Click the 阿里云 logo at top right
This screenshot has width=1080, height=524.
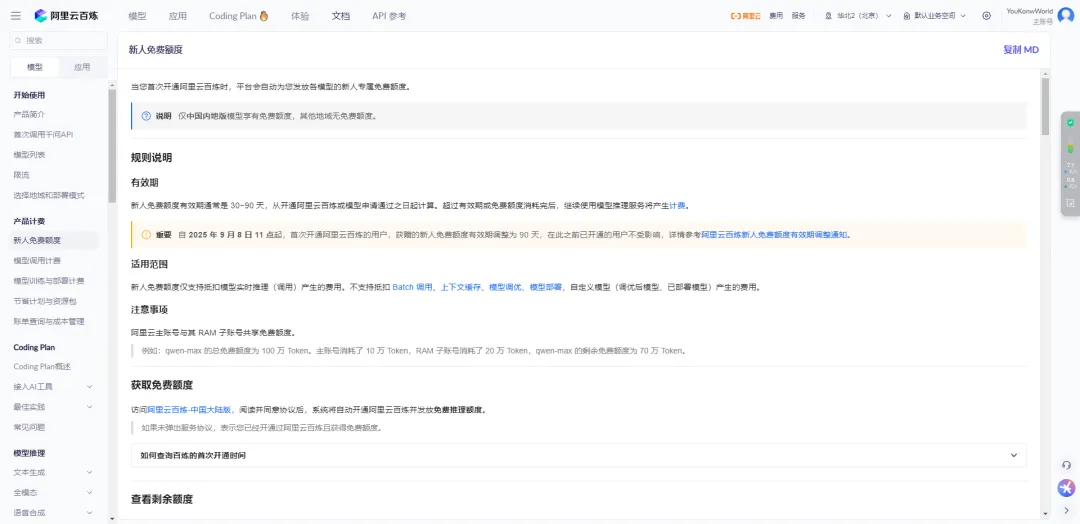(745, 16)
